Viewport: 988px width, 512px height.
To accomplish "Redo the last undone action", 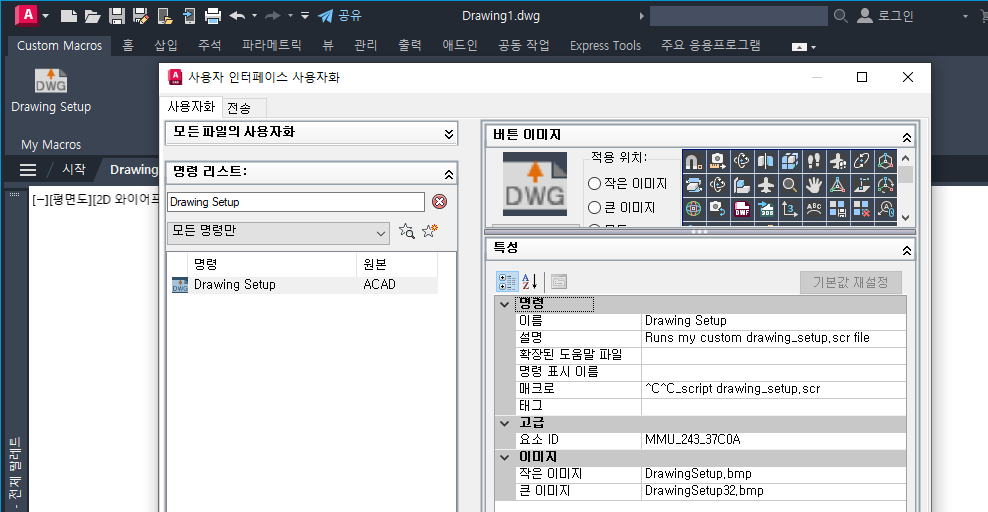I will (273, 16).
